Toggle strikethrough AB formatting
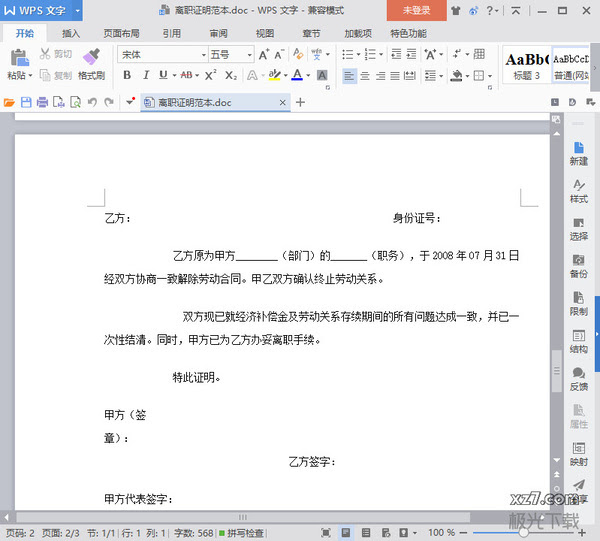 (186, 75)
